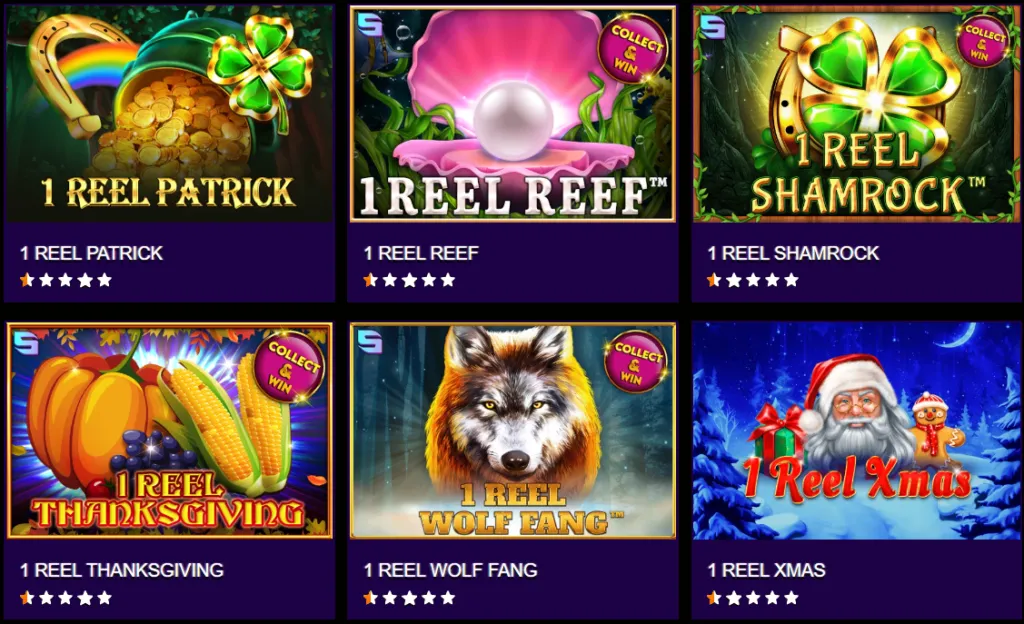Open the 1 Reel Reef pearl thumbnail

(513, 114)
